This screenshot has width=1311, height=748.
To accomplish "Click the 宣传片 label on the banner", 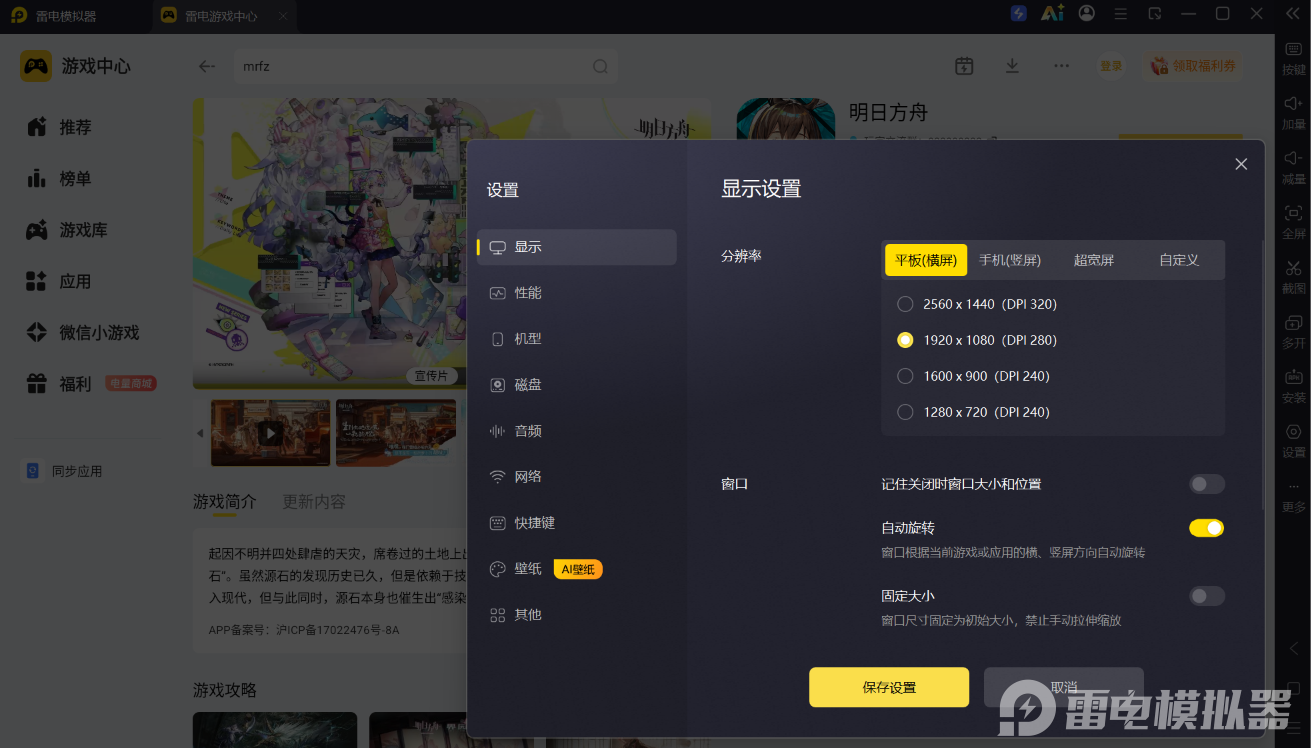I will click(x=432, y=376).
